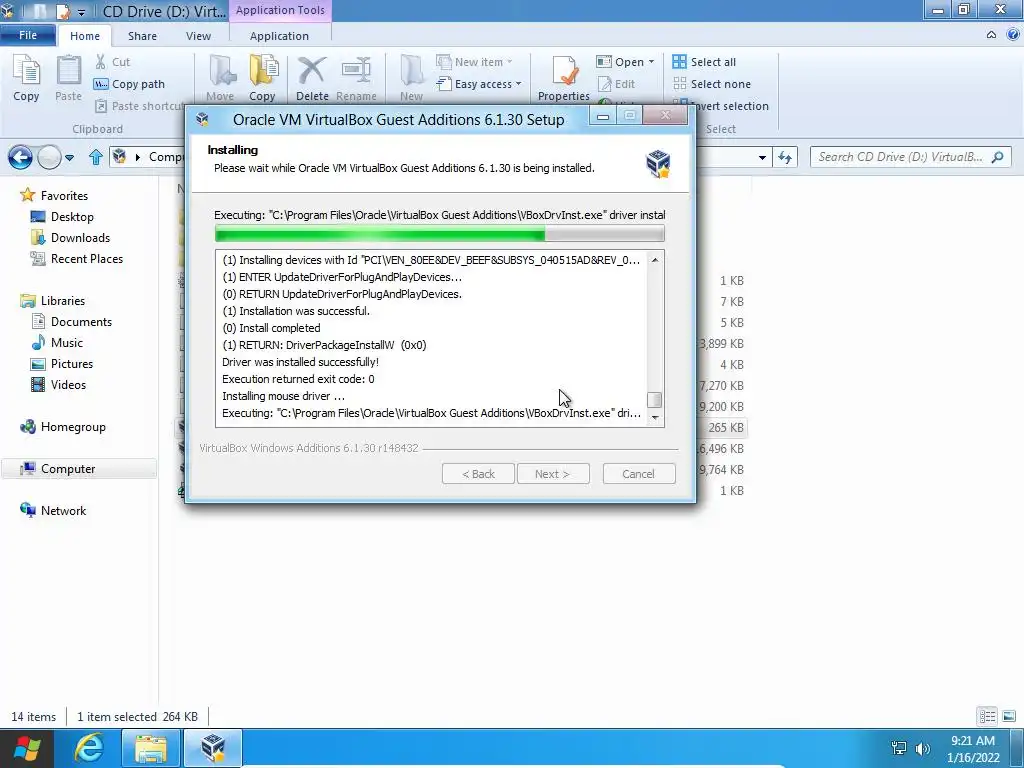Expand the Easy access dropdown
Image resolution: width=1024 pixels, height=768 pixels.
coord(519,84)
